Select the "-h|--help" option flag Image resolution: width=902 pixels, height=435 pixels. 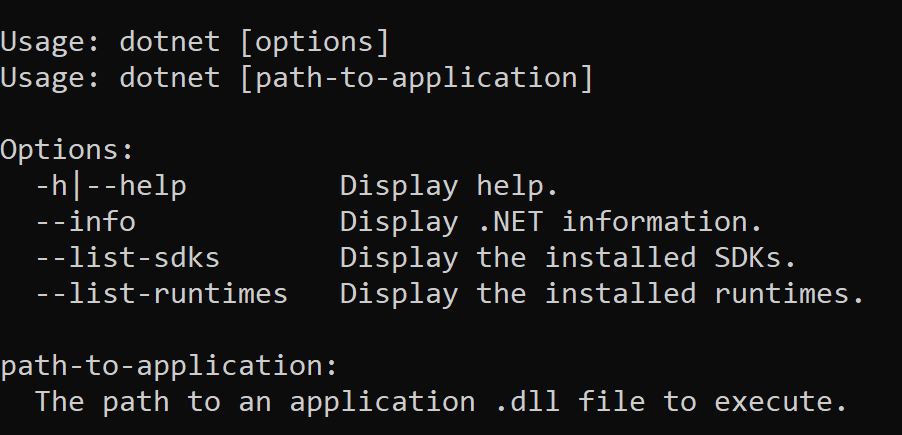[x=110, y=186]
